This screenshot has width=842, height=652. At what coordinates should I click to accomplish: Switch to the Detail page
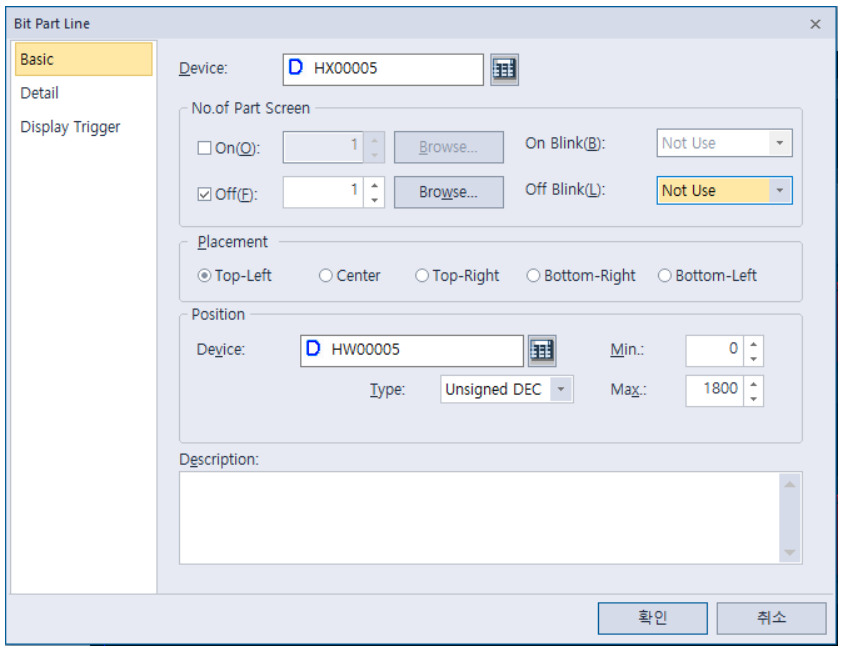[40, 93]
